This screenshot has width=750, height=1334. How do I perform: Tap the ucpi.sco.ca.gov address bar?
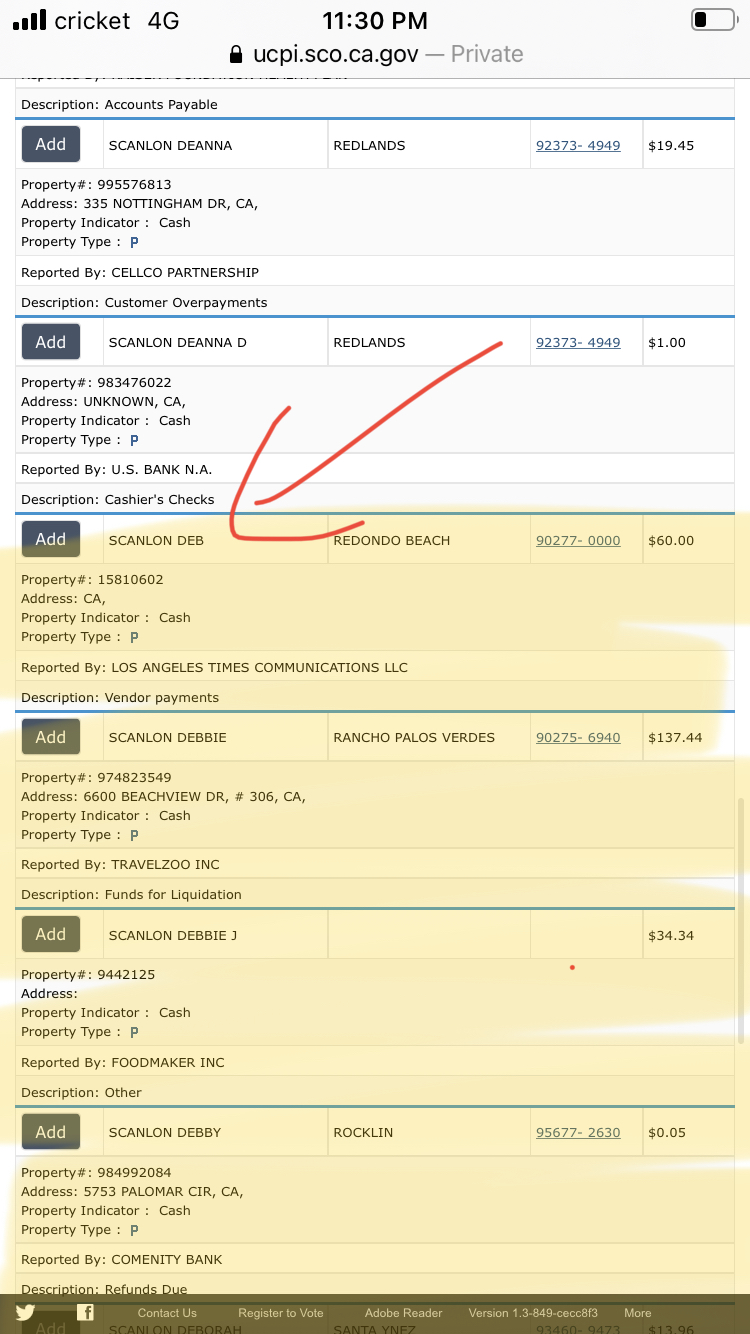[375, 54]
